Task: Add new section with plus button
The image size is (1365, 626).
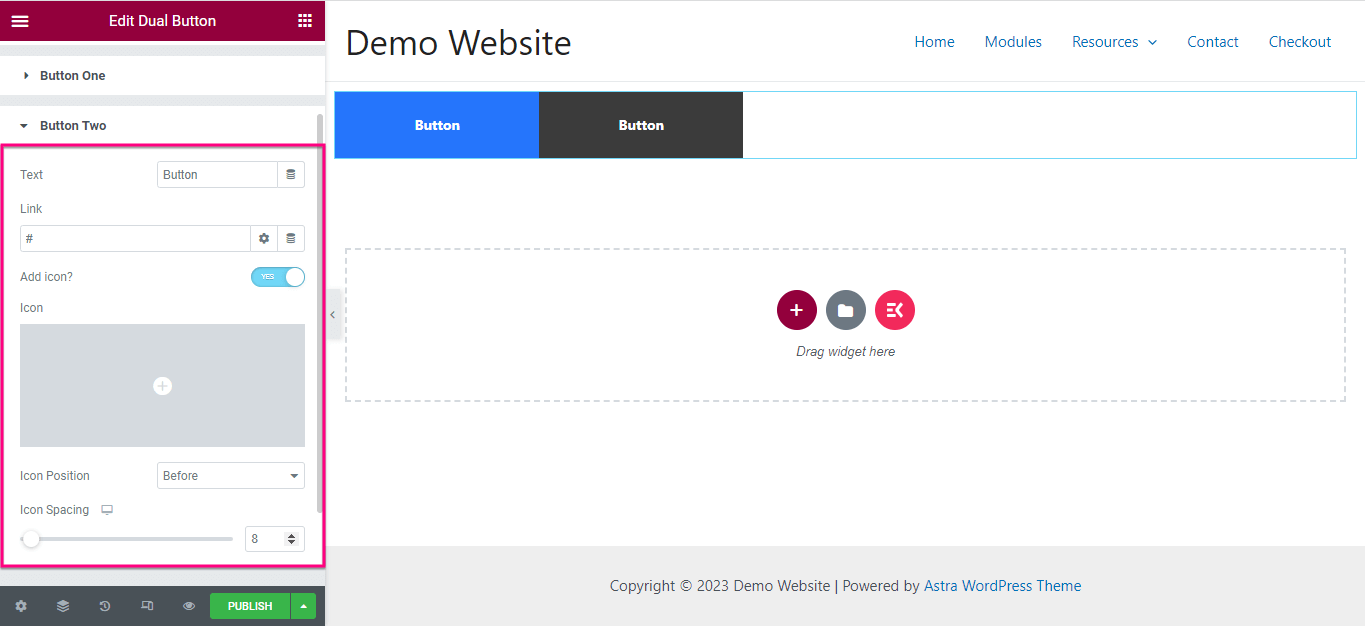Action: [x=797, y=310]
